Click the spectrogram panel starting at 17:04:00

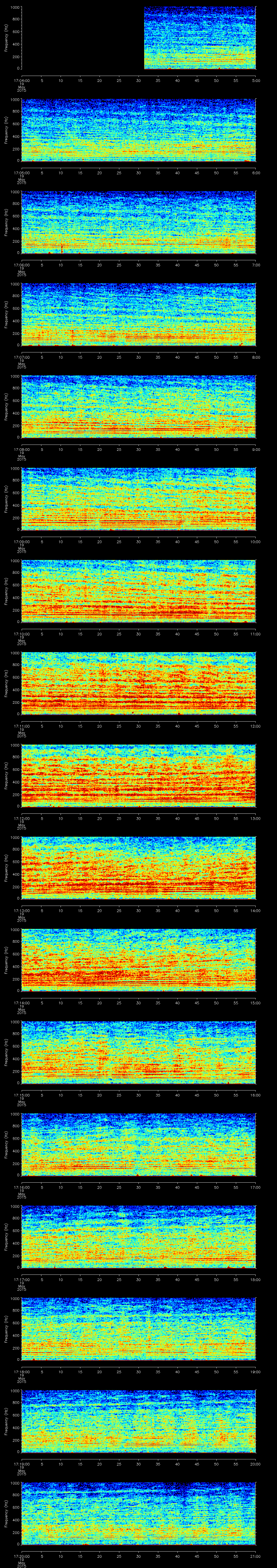pos(139,38)
